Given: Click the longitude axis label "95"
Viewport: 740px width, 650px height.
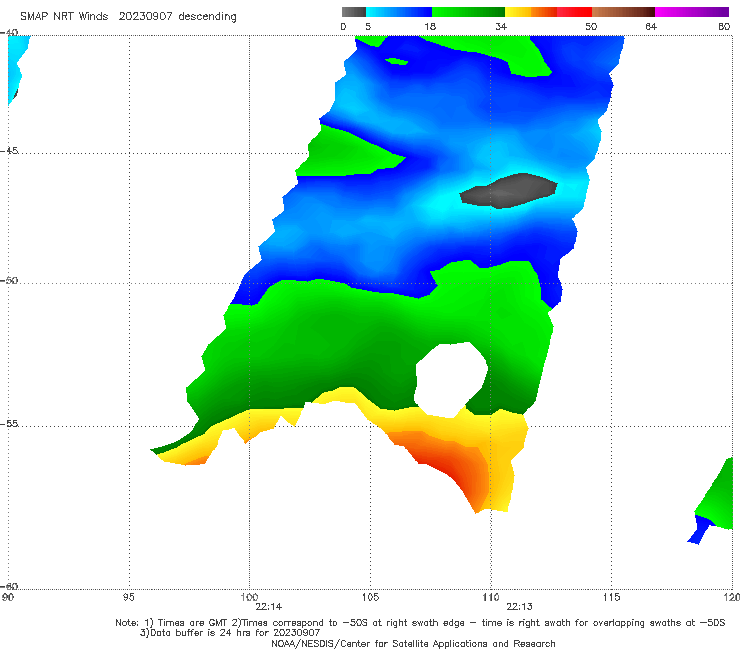Looking at the screenshot, I should (x=128, y=598).
